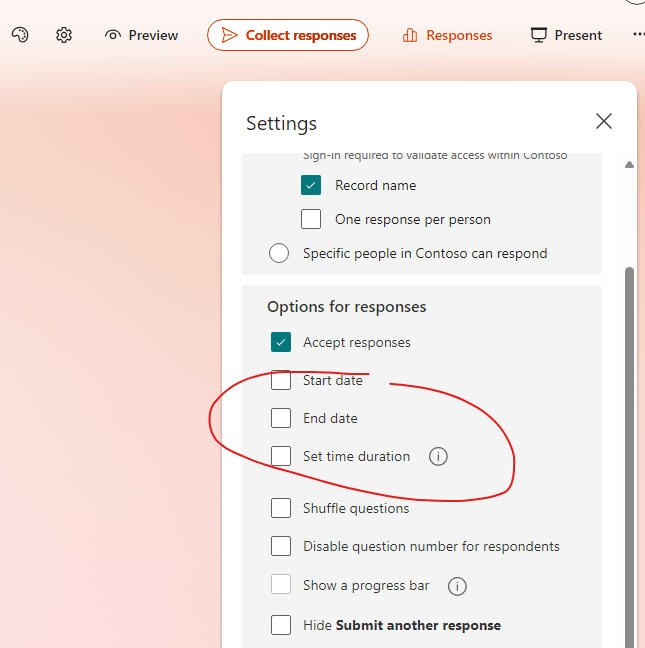Open the form Preview
The height and width of the screenshot is (648, 645).
pyautogui.click(x=141, y=35)
